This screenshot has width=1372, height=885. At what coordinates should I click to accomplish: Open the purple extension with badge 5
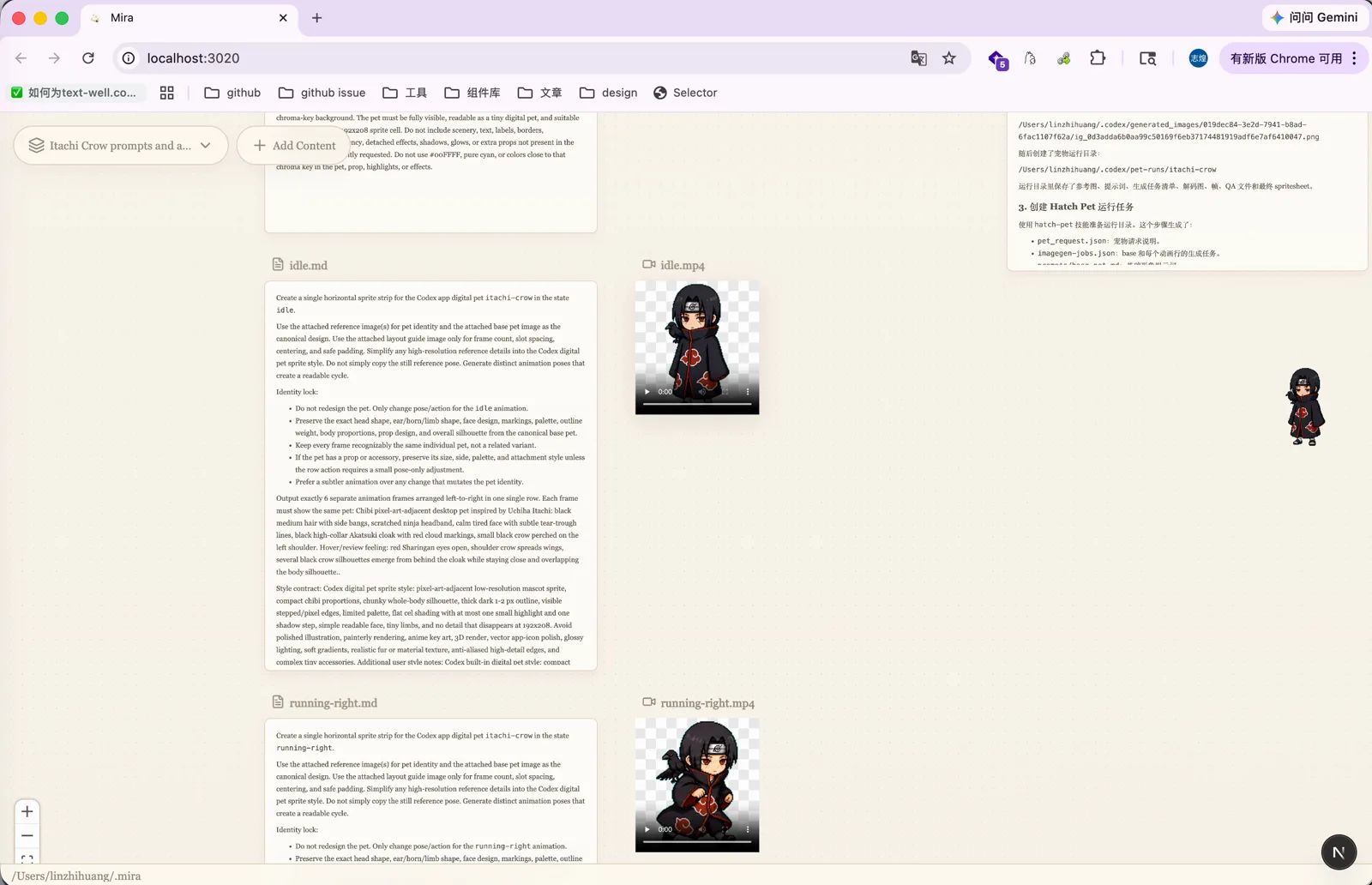pyautogui.click(x=997, y=59)
